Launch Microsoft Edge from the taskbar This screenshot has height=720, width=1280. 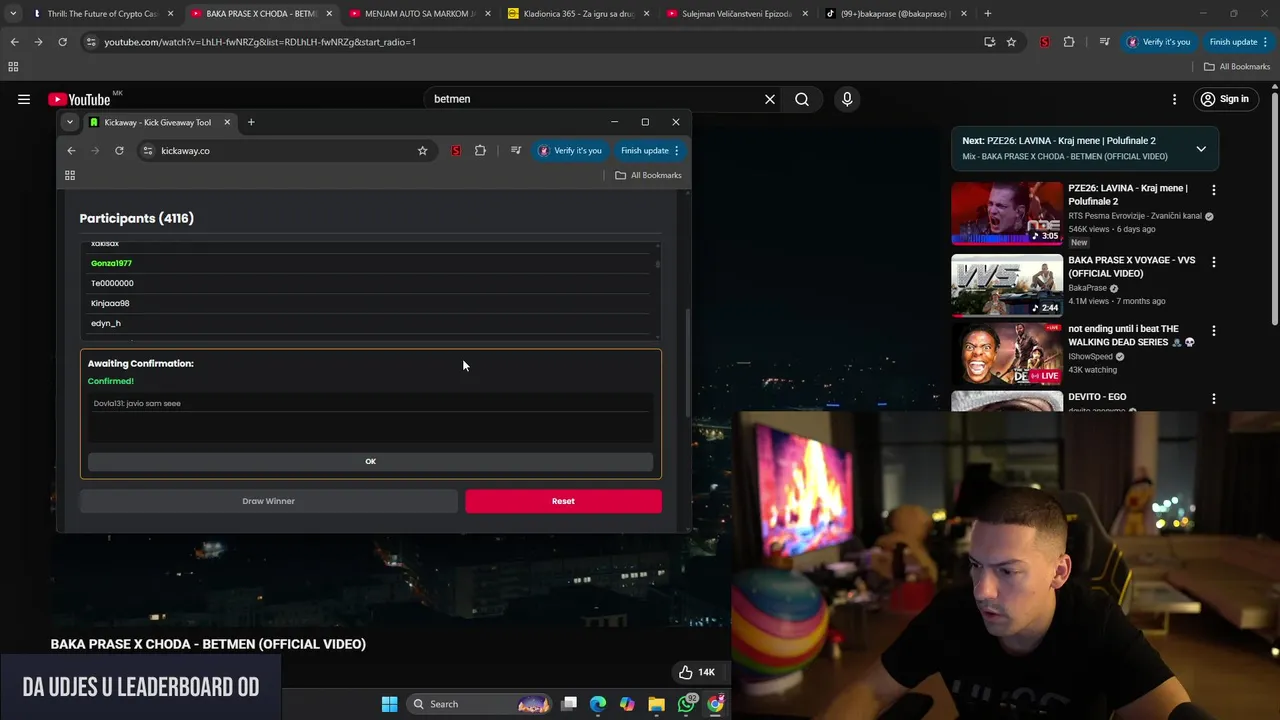click(598, 704)
